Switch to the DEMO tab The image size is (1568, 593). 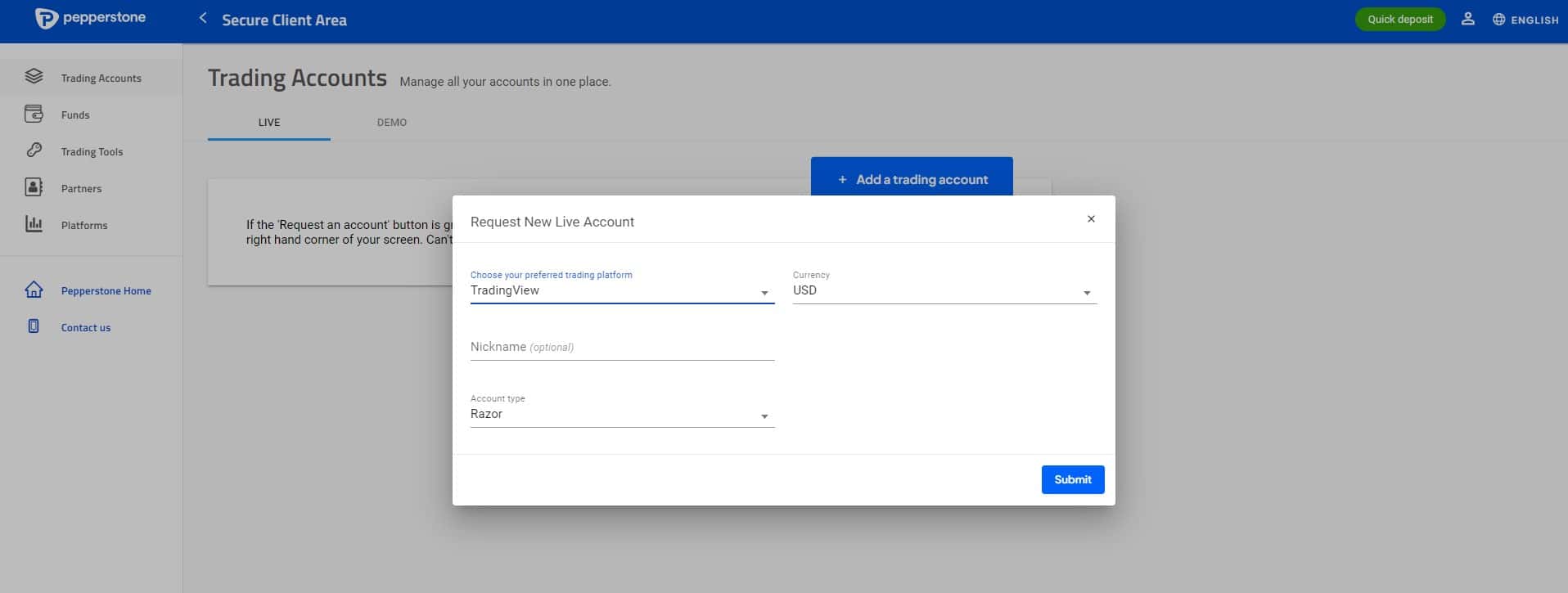[392, 122]
